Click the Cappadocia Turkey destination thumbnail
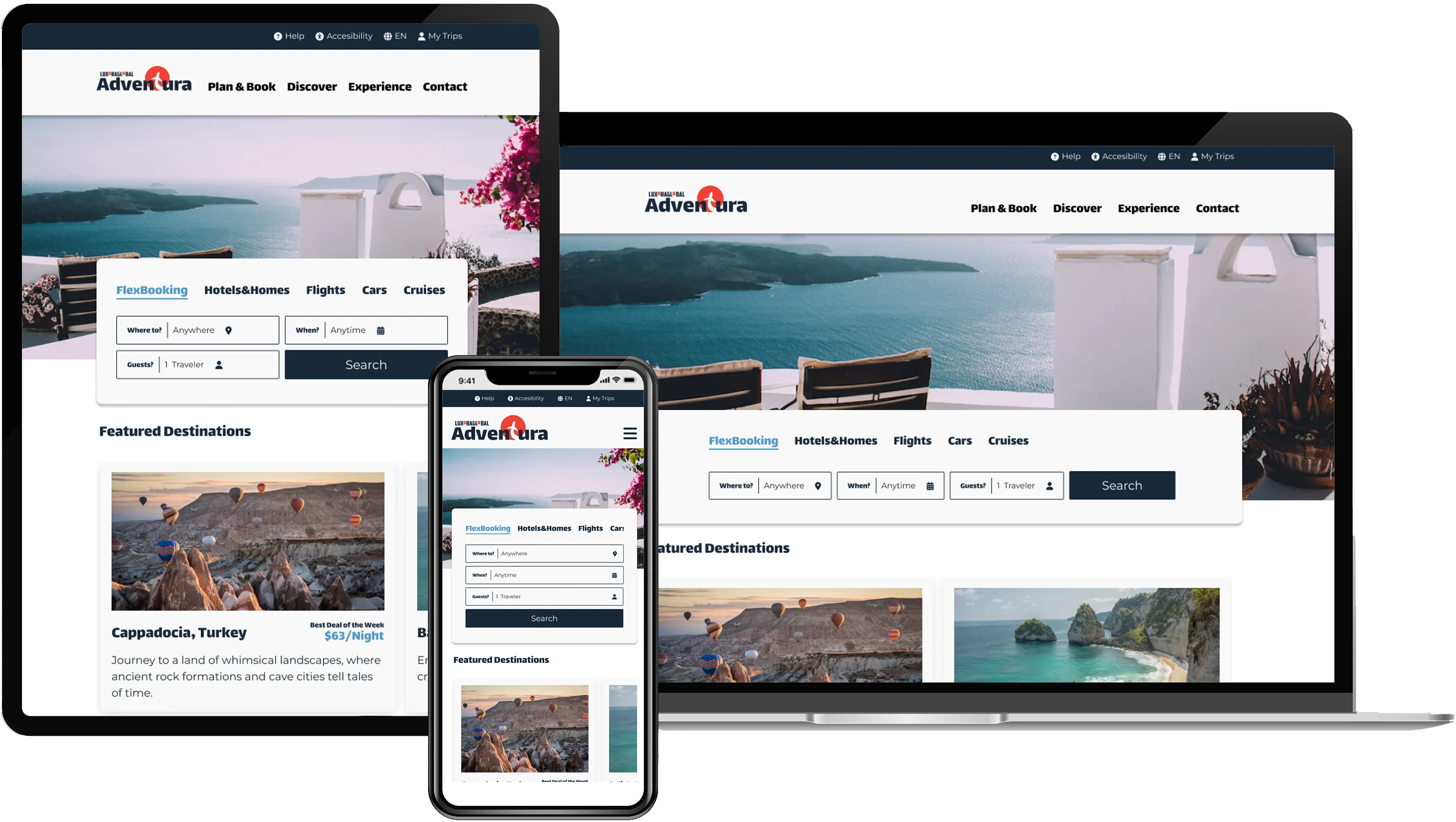Screen dimensions: 1456x822 click(x=247, y=540)
